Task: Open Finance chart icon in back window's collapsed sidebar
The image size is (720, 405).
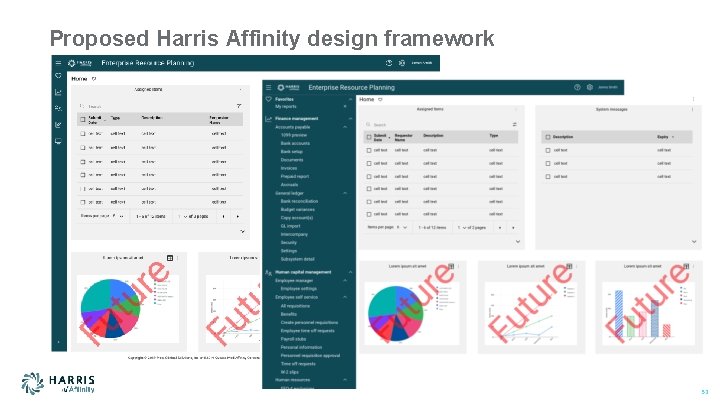Action: coord(58,92)
